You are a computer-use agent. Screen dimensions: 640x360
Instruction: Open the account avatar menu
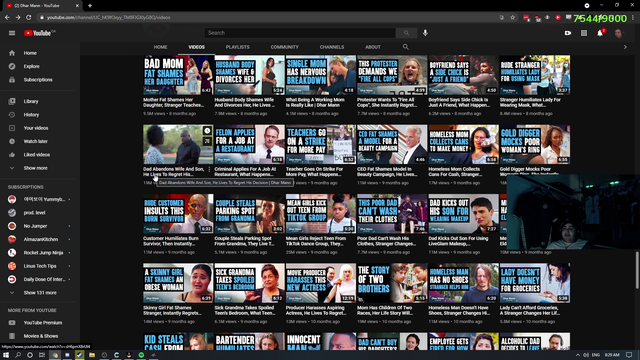[x=619, y=33]
